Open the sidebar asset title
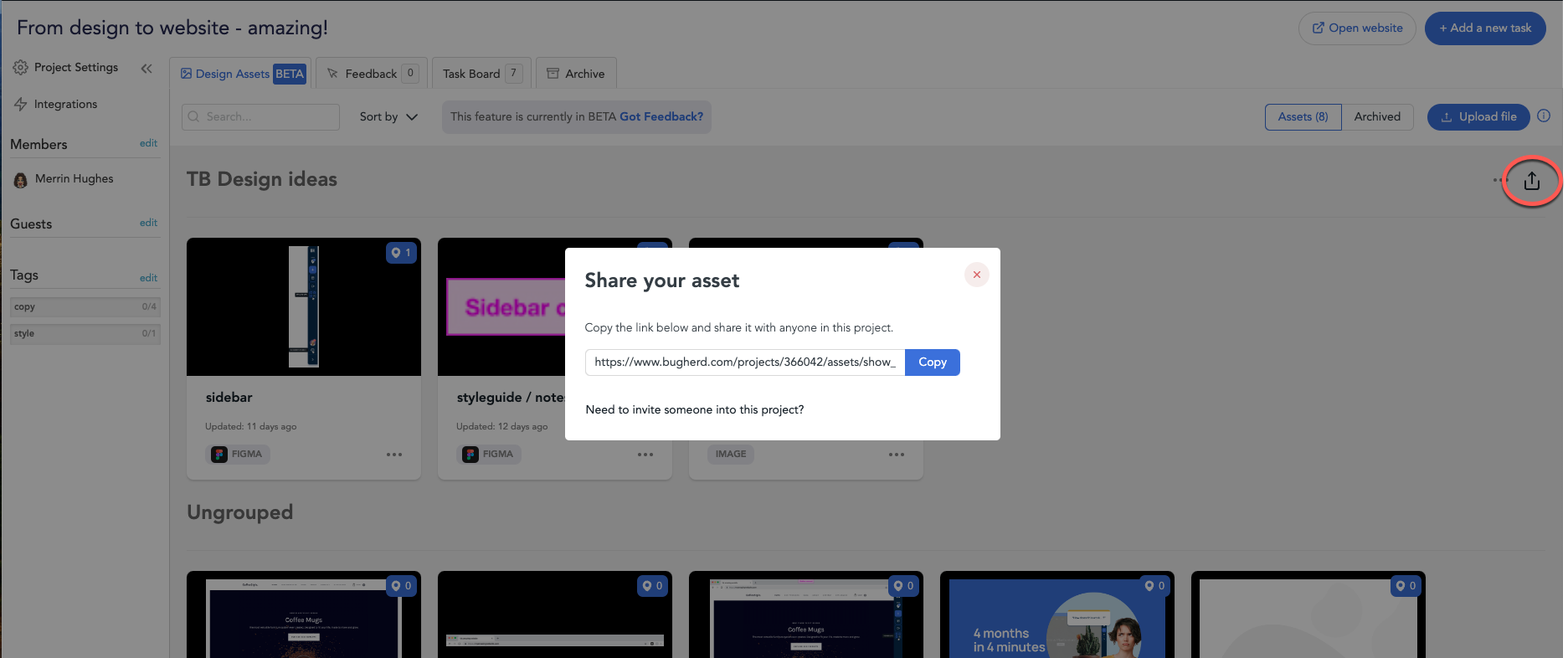1568x658 pixels. point(229,397)
